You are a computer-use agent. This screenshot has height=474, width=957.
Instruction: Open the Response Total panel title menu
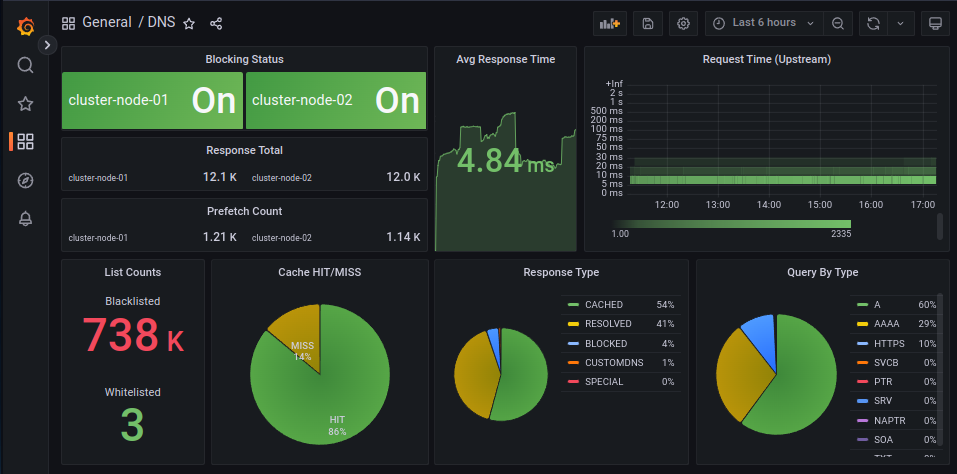tap(244, 150)
